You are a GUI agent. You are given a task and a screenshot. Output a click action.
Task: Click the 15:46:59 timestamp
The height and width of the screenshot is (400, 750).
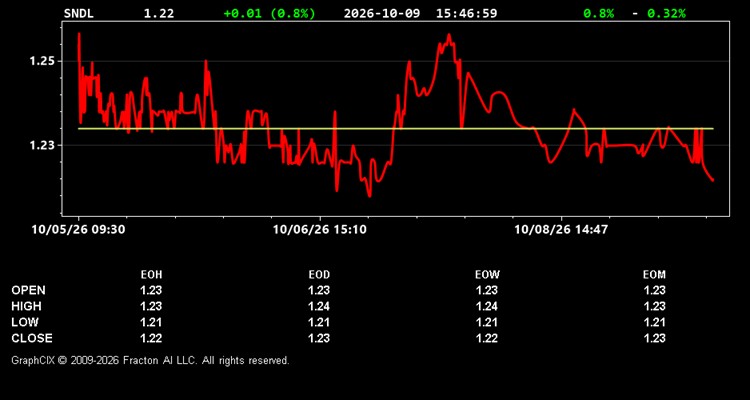tap(466, 13)
